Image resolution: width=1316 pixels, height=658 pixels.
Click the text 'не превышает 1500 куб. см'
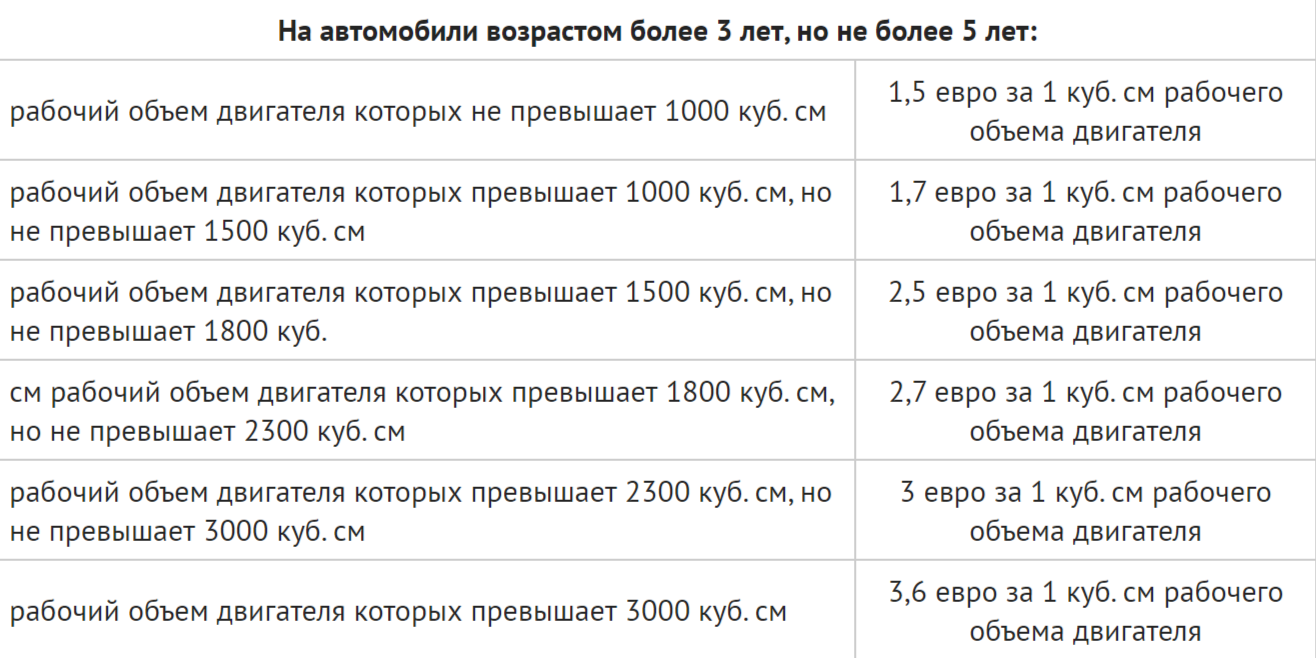(x=187, y=231)
